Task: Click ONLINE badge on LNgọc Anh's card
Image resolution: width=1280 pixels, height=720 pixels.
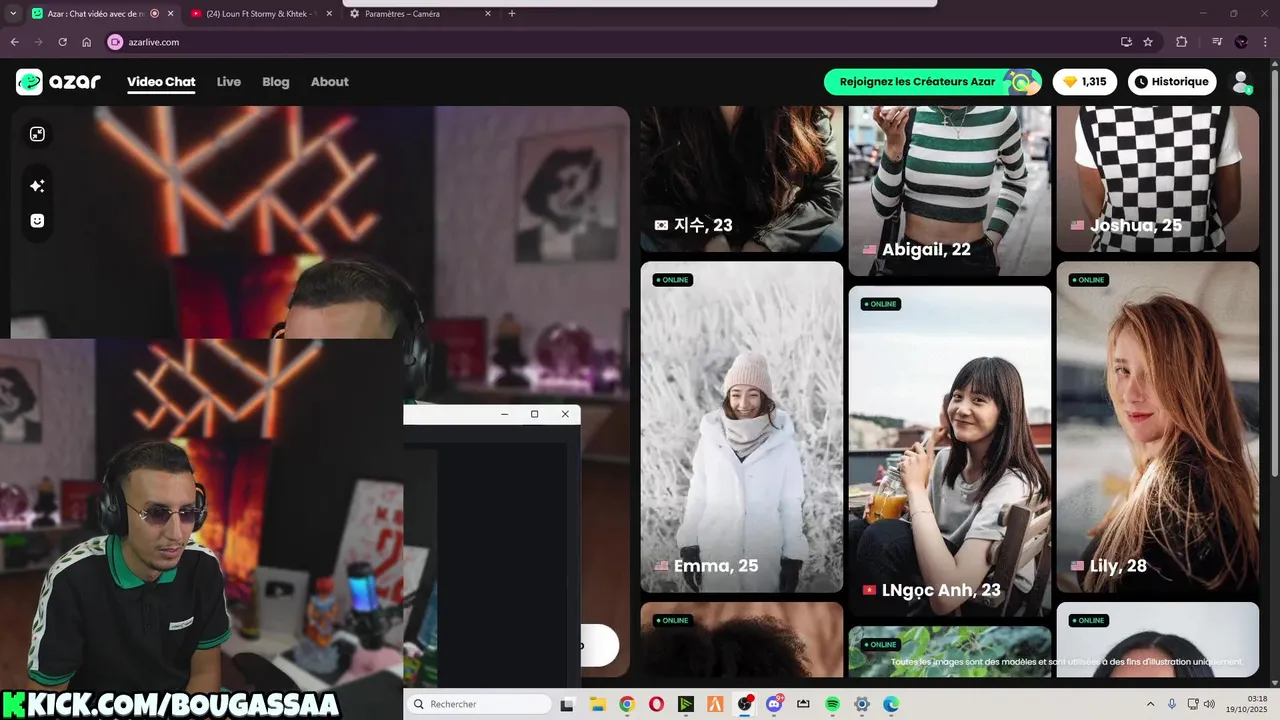Action: 880,304
